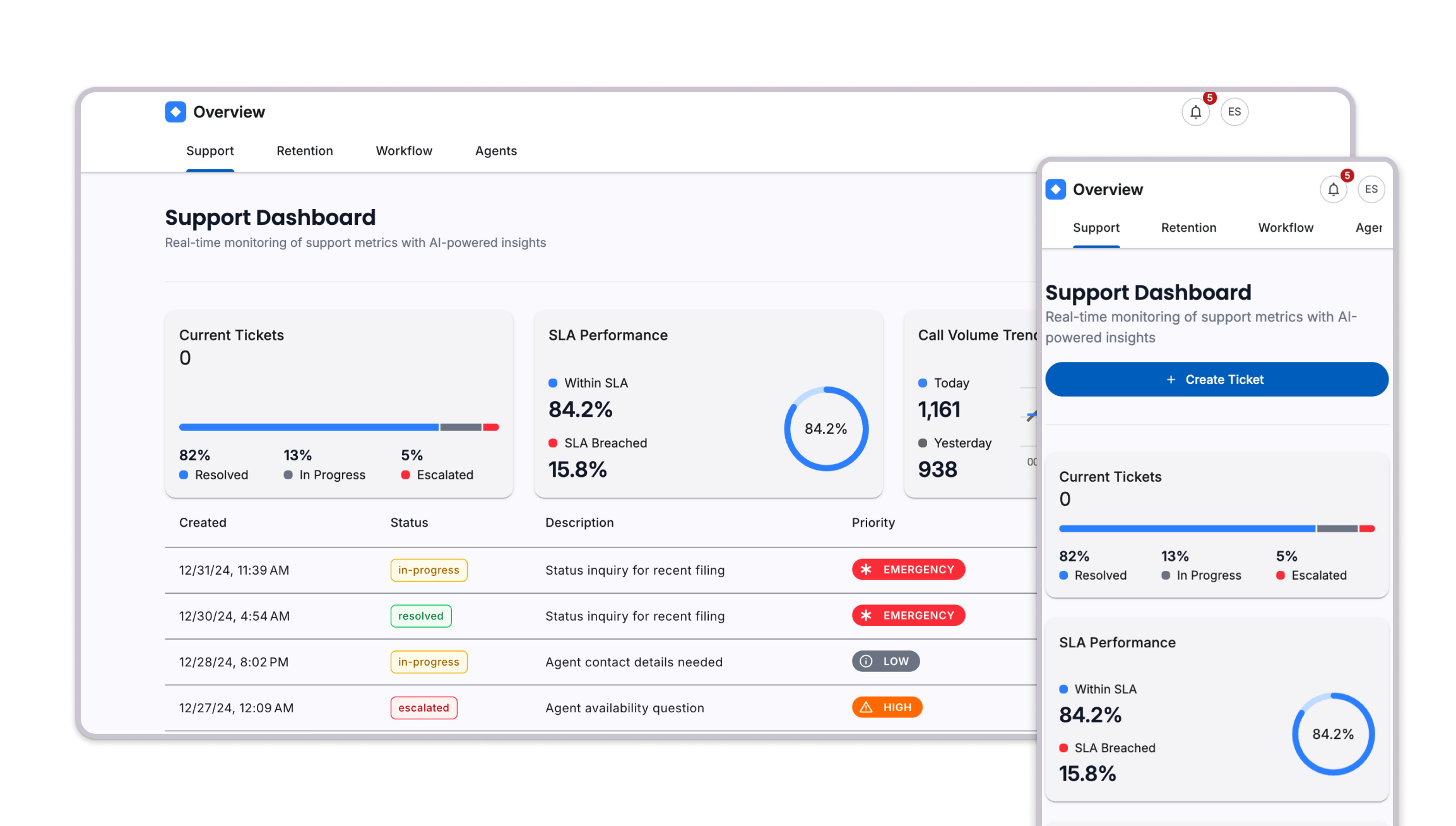The width and height of the screenshot is (1456, 826).
Task: Open the notification bell with 5 alerts
Action: pyautogui.click(x=1195, y=111)
